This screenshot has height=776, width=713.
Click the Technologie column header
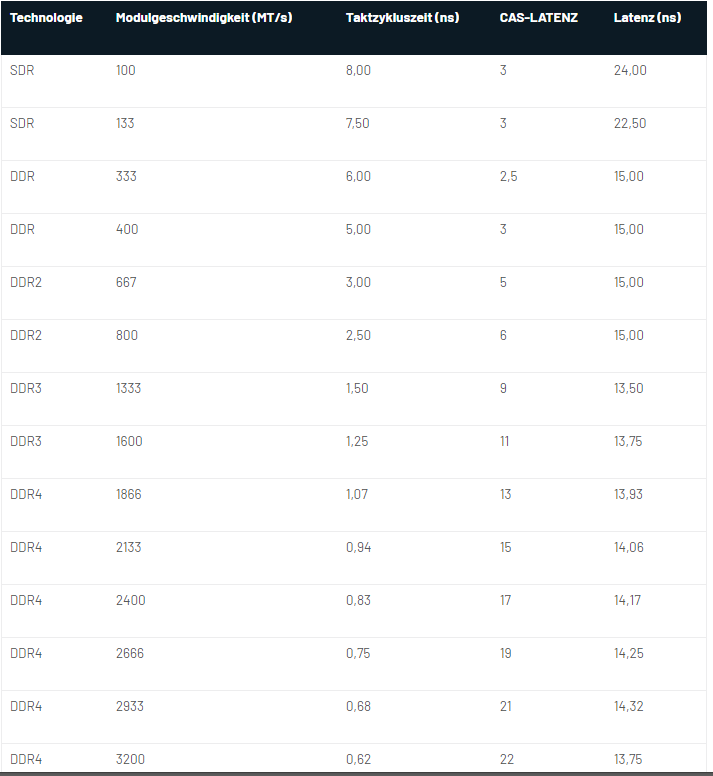point(46,18)
